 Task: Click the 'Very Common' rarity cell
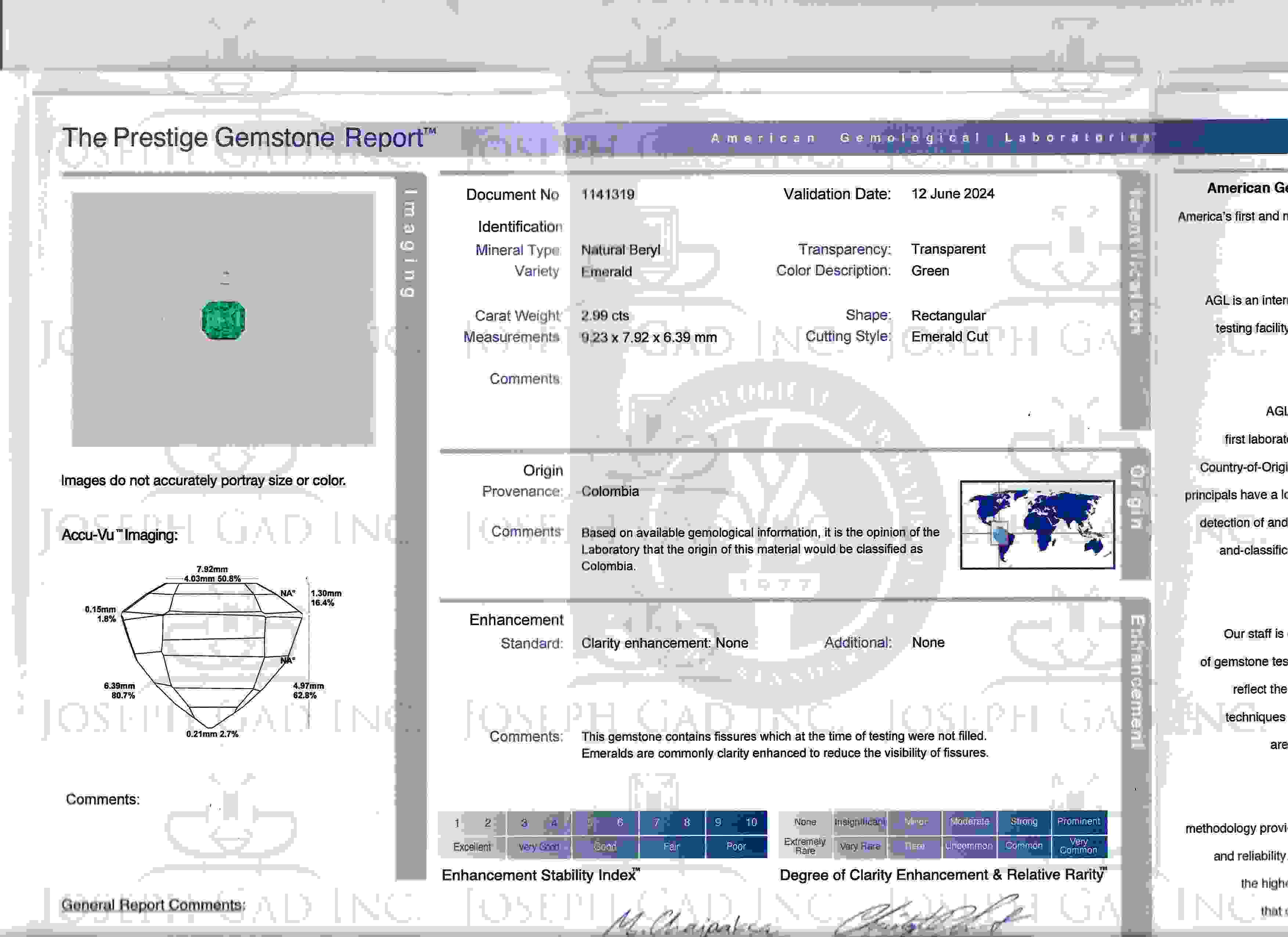click(x=1078, y=846)
